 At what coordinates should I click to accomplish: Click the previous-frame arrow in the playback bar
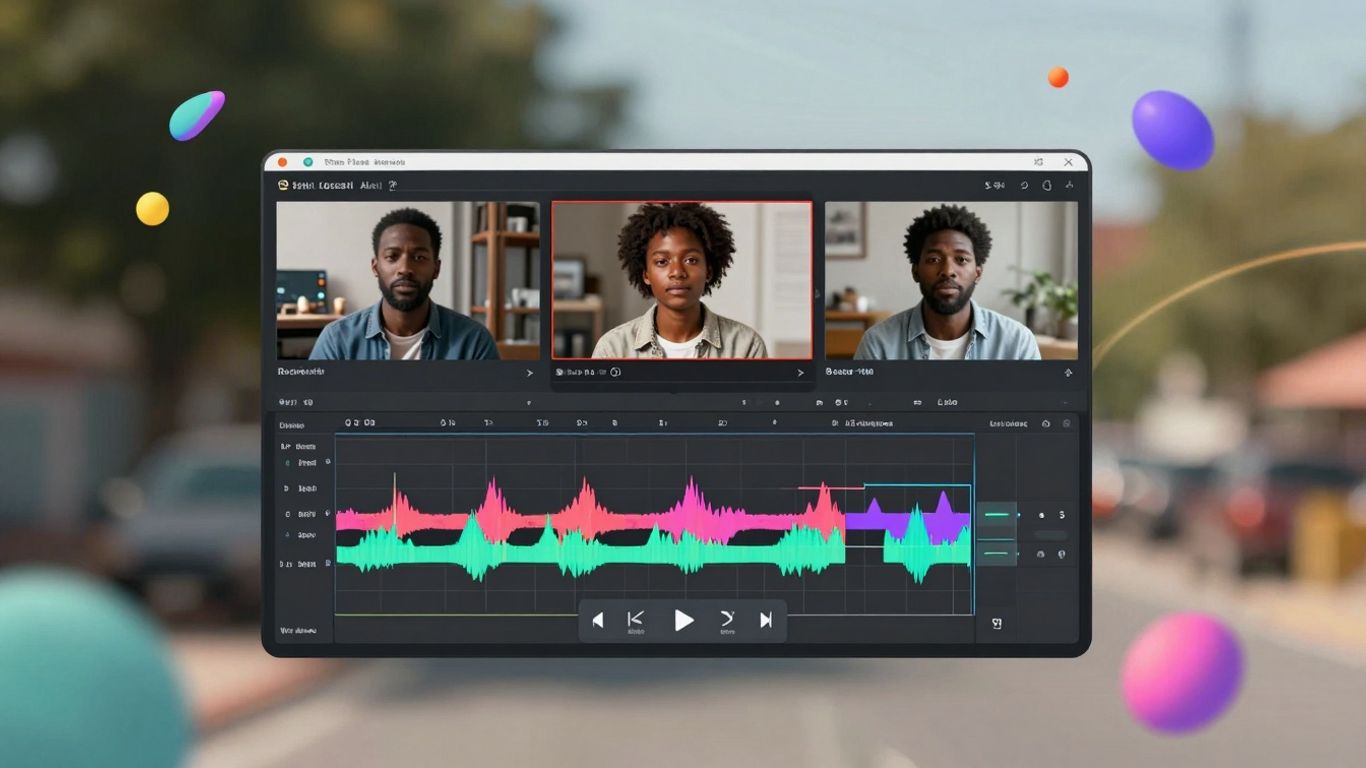click(597, 620)
